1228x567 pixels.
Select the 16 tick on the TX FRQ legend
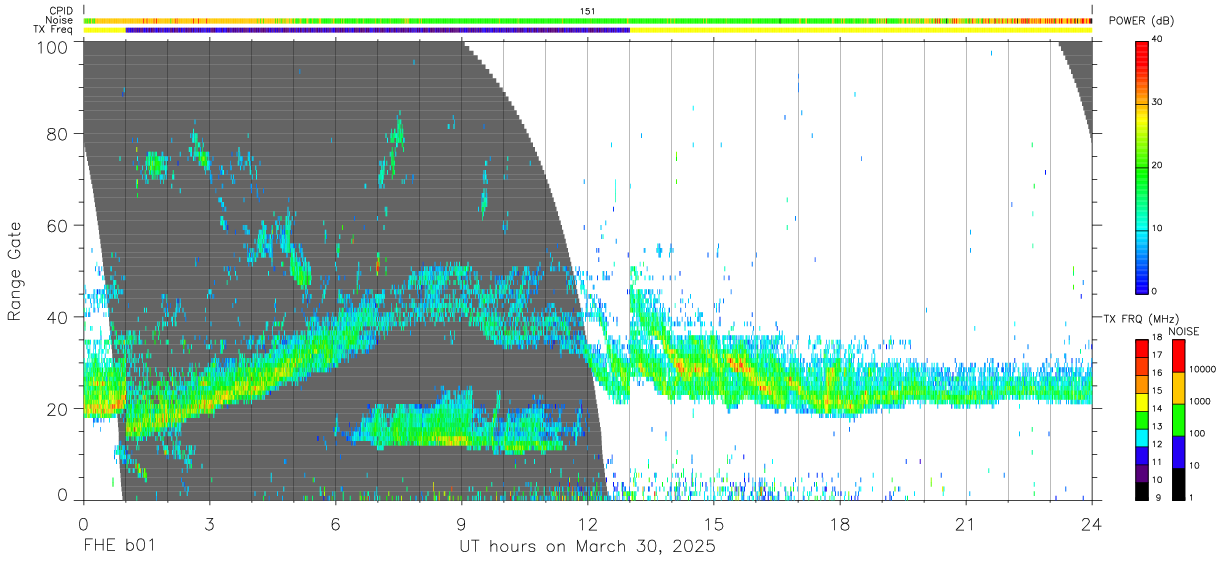[x=1157, y=373]
